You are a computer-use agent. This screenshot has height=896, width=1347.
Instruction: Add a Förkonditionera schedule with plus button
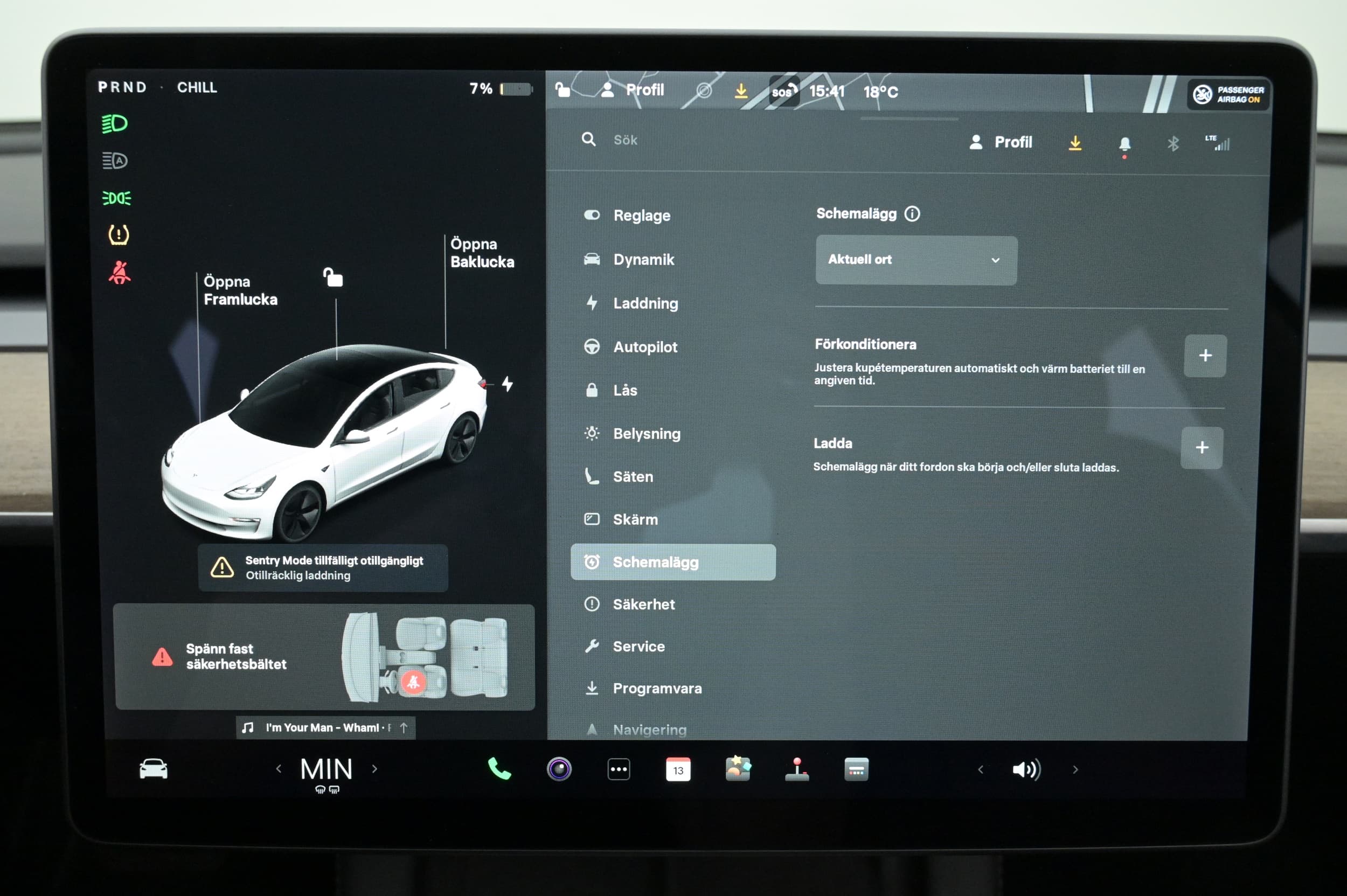coord(1205,356)
